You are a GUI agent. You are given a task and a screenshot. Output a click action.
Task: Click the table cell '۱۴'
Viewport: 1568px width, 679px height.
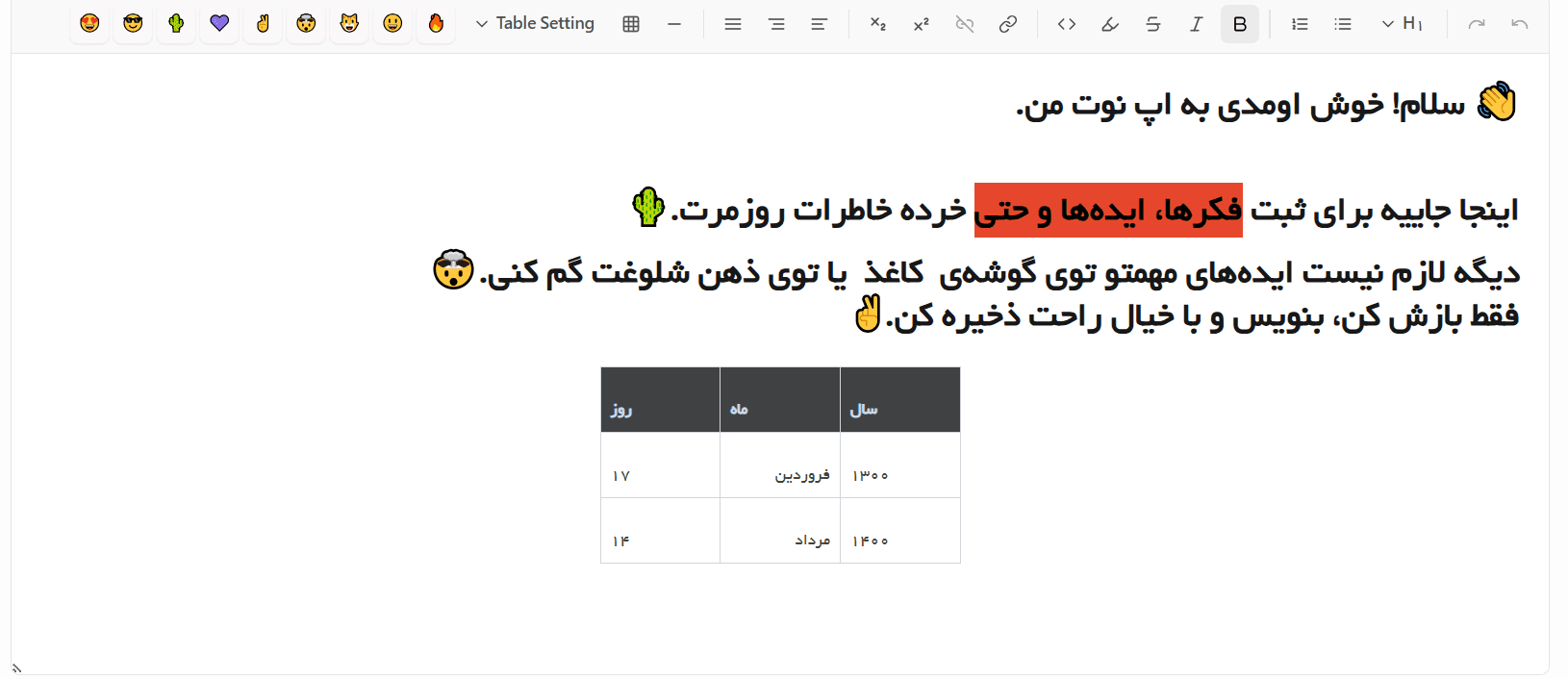pyautogui.click(x=660, y=531)
